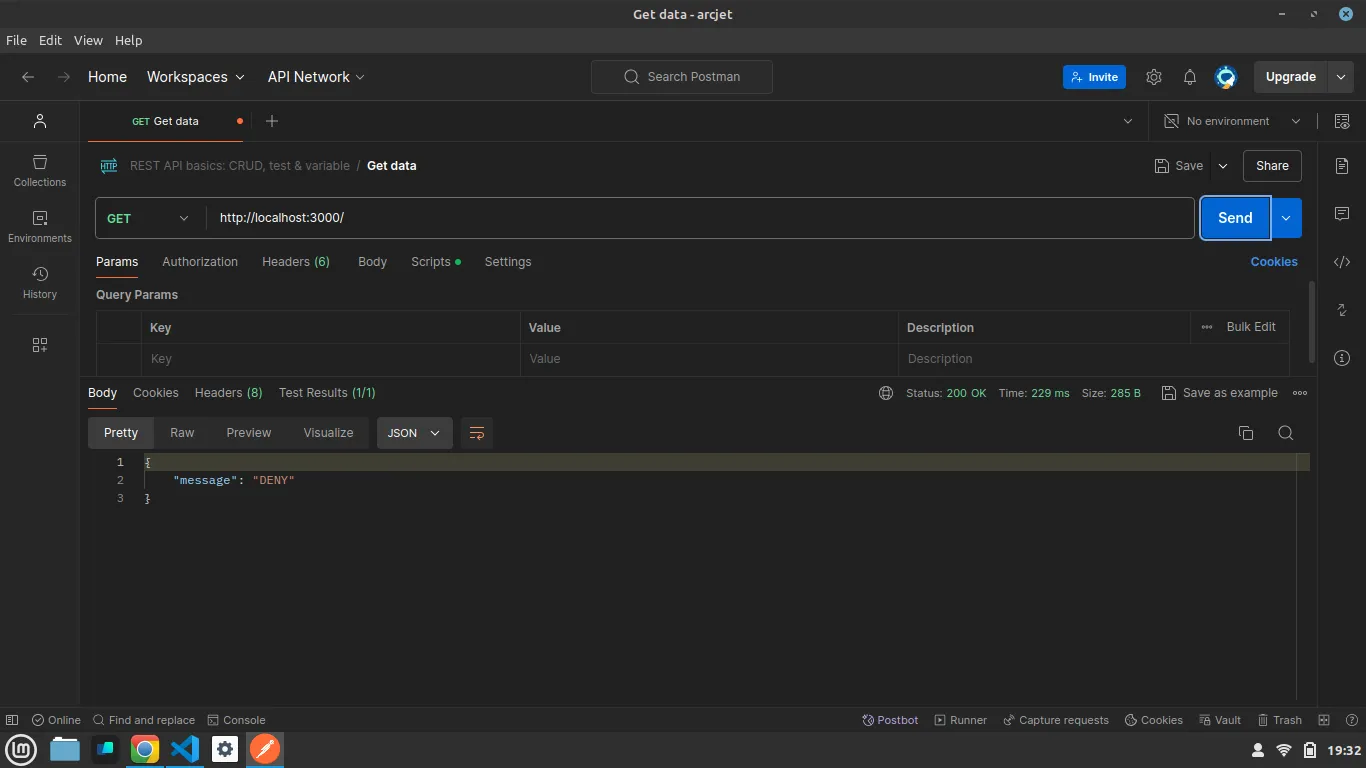Screen dimensions: 1366x768
Task: Click the request URL input field
Action: (x=700, y=218)
